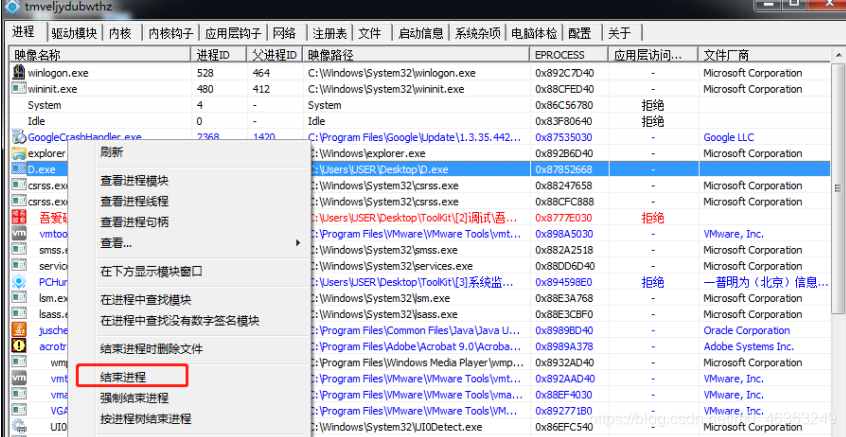The width and height of the screenshot is (846, 437).
Task: Click path C:\Windows\System32\UI0Detect.exe
Action: [395, 427]
